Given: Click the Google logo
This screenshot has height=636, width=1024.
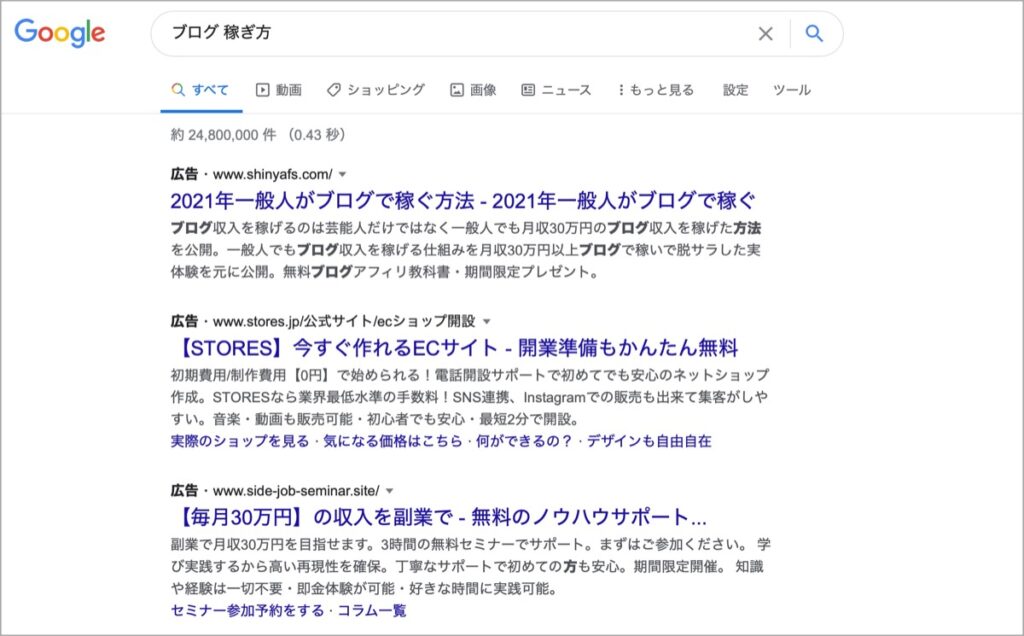Looking at the screenshot, I should click(59, 33).
